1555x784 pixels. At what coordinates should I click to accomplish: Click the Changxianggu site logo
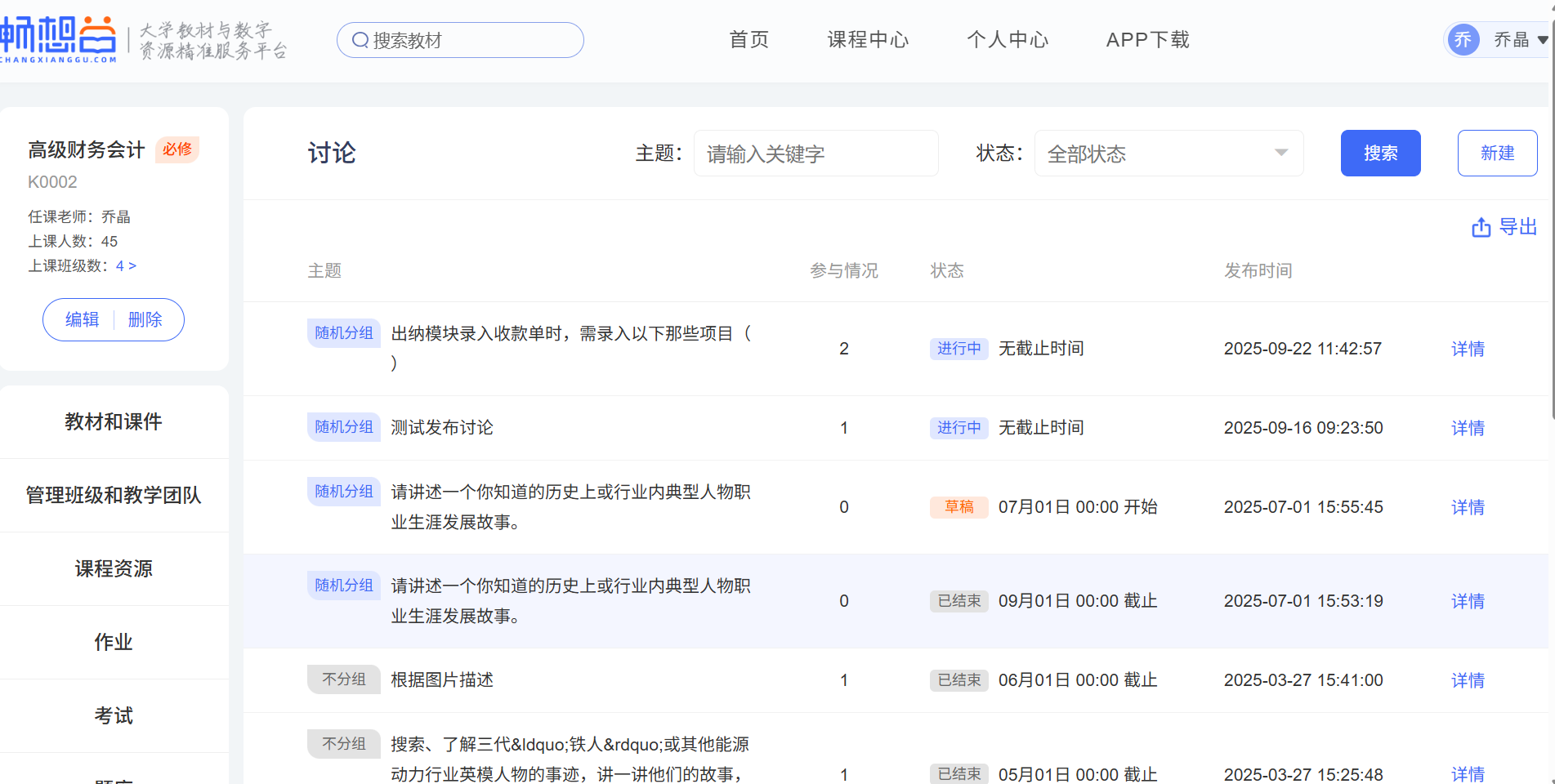59,38
